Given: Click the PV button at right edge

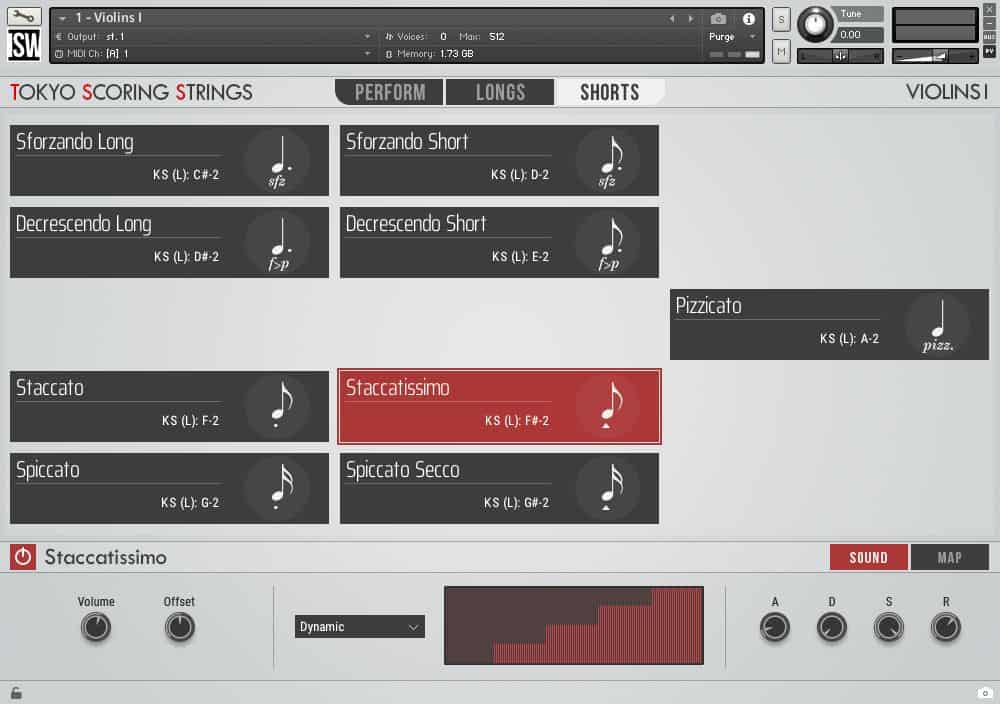Looking at the screenshot, I should (x=989, y=52).
